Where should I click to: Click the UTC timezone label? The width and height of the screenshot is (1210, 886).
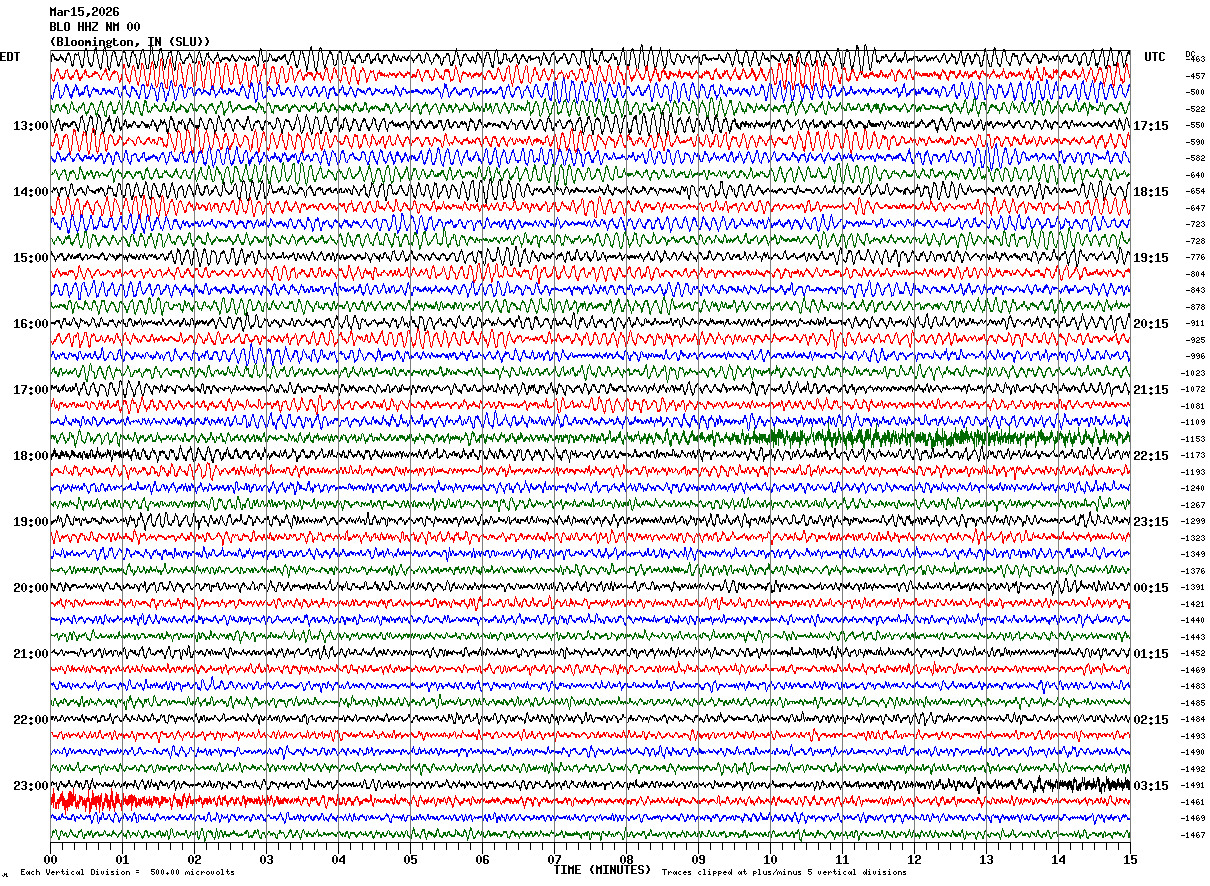click(1155, 57)
